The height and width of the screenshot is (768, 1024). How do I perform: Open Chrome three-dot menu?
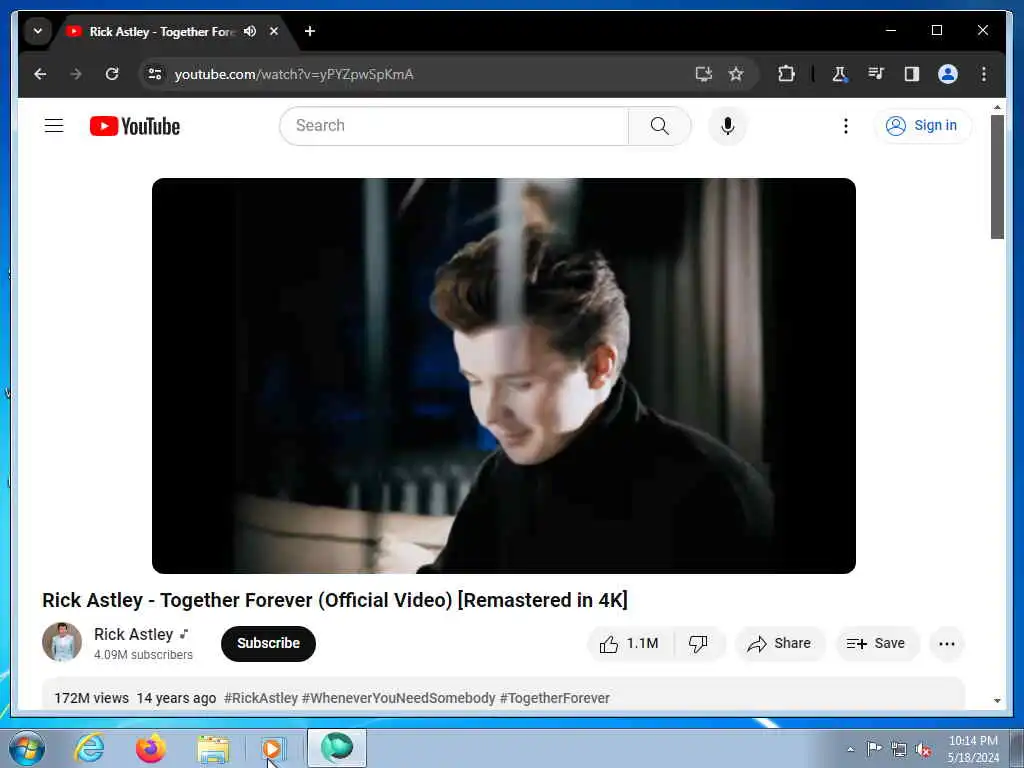984,74
